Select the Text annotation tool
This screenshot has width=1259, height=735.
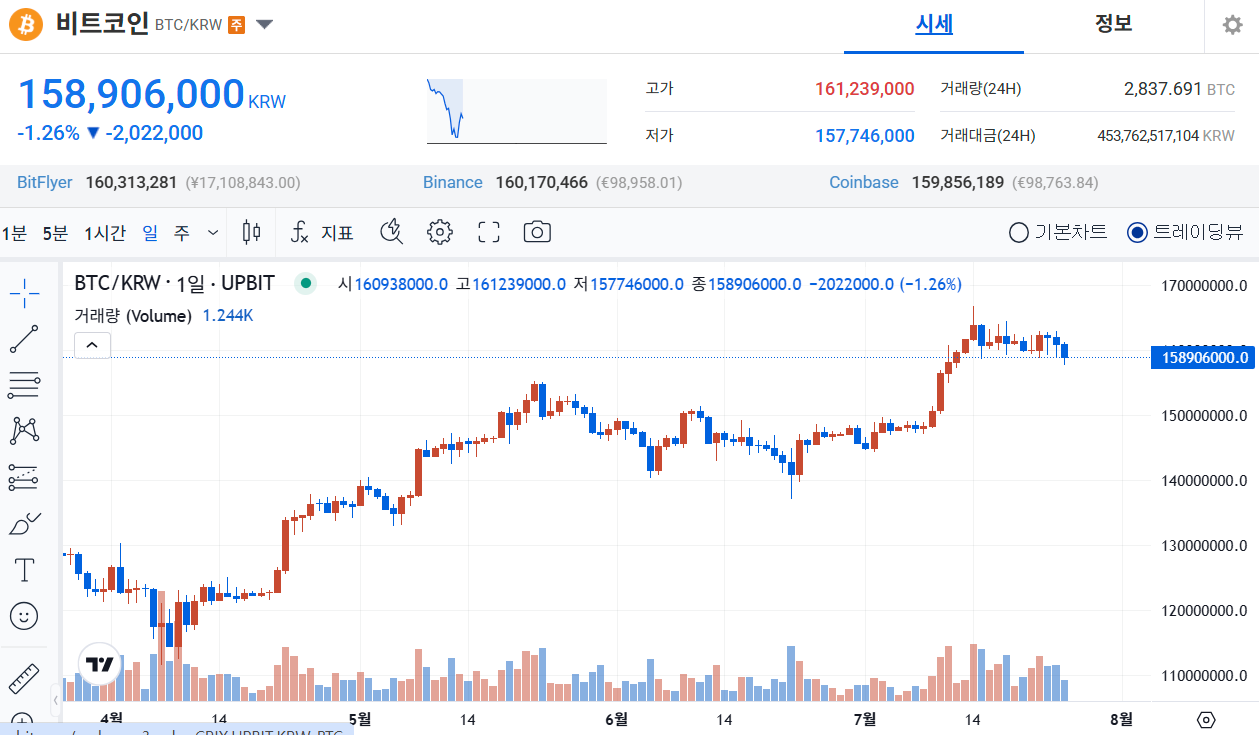[25, 570]
